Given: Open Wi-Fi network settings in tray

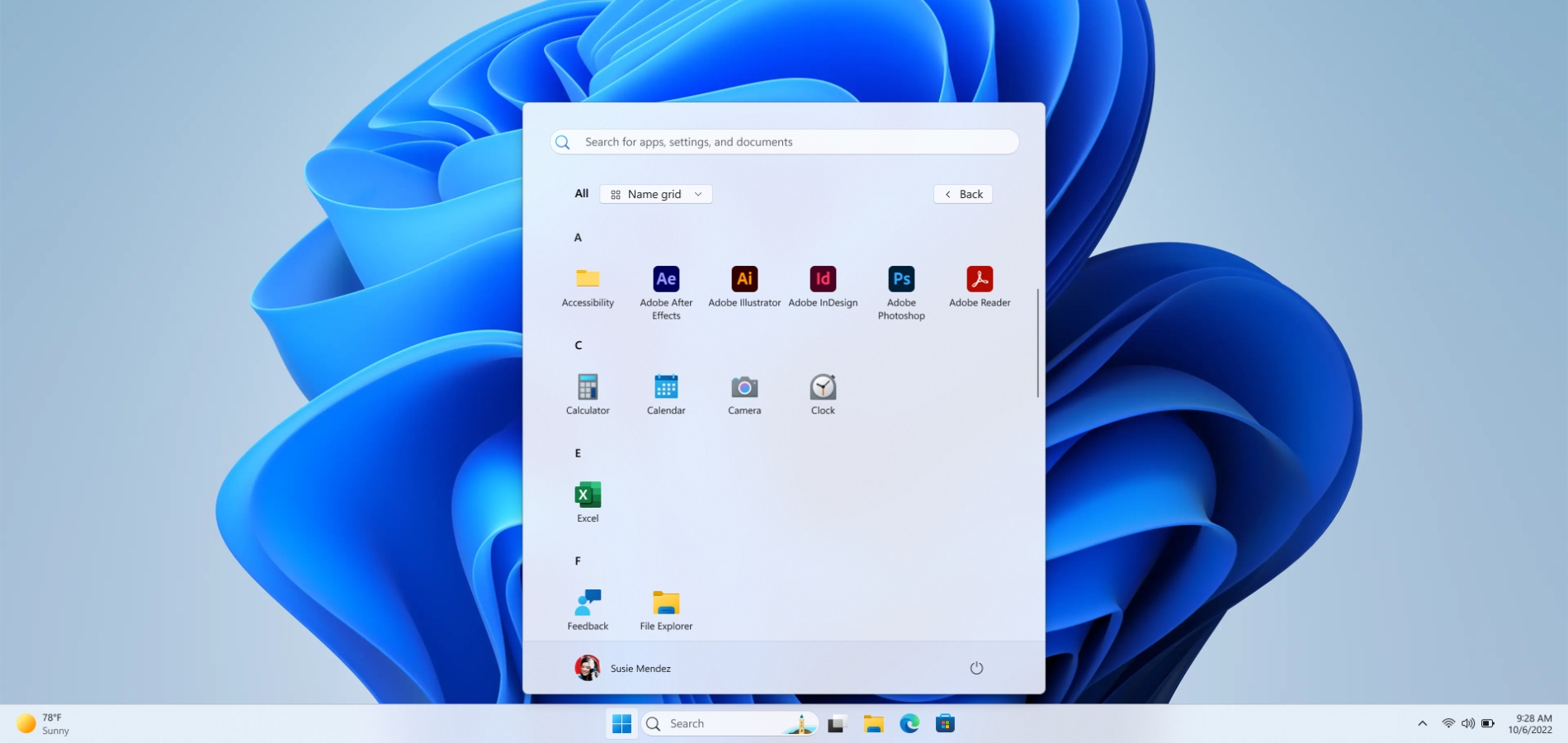Looking at the screenshot, I should pyautogui.click(x=1448, y=724).
